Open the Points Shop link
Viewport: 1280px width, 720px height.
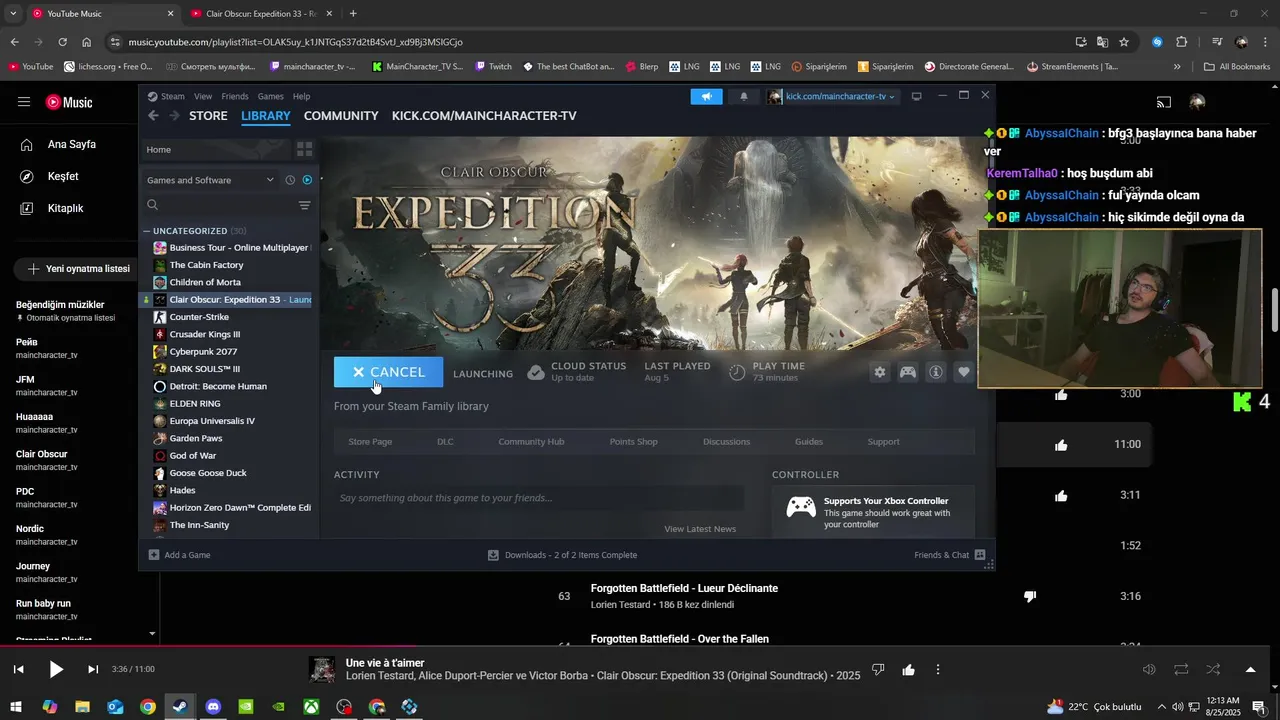[x=633, y=442]
